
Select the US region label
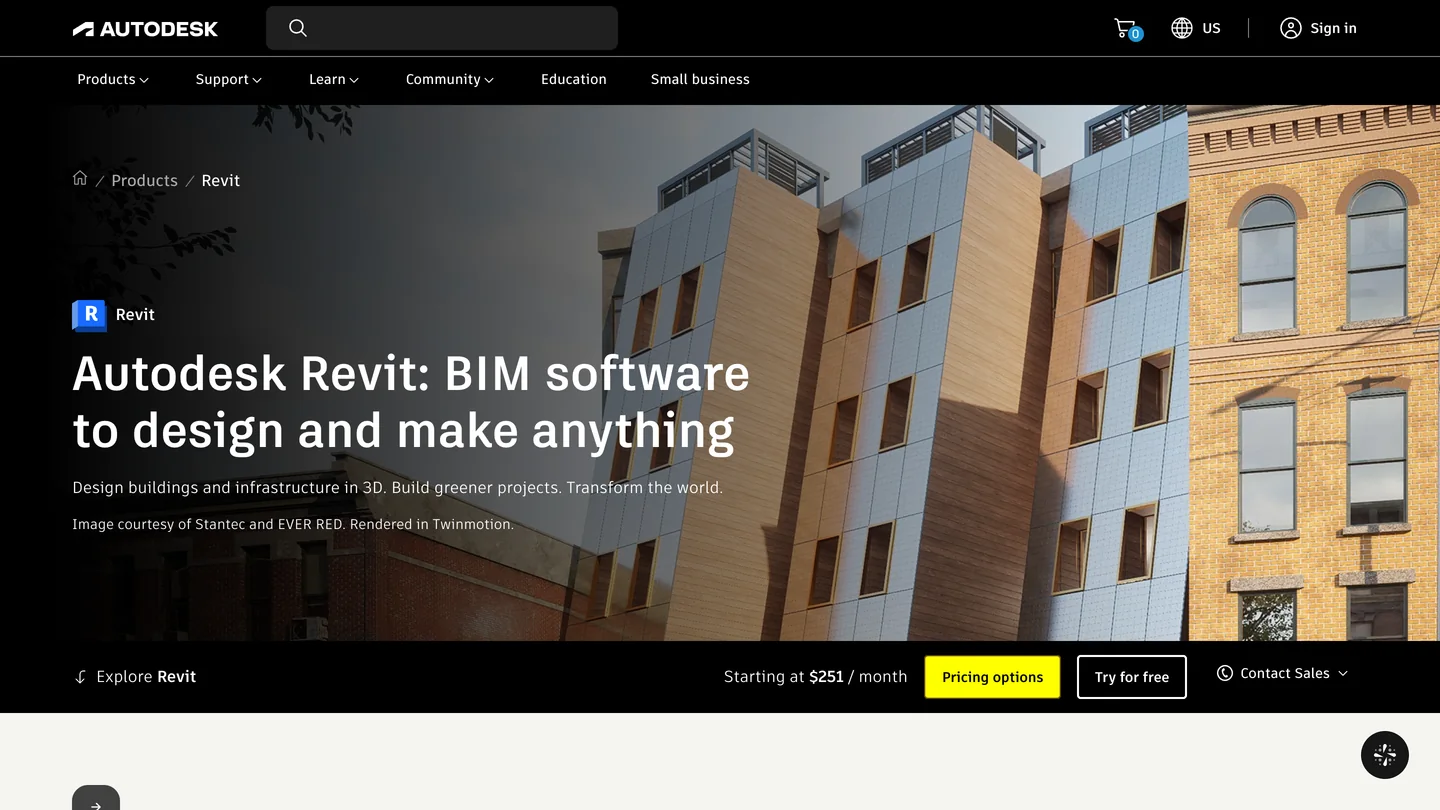pyautogui.click(x=1212, y=28)
